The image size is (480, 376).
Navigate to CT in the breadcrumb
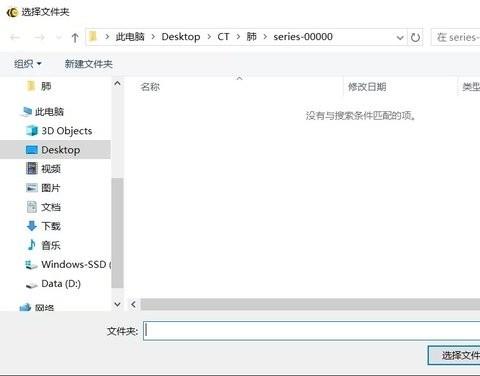click(223, 36)
